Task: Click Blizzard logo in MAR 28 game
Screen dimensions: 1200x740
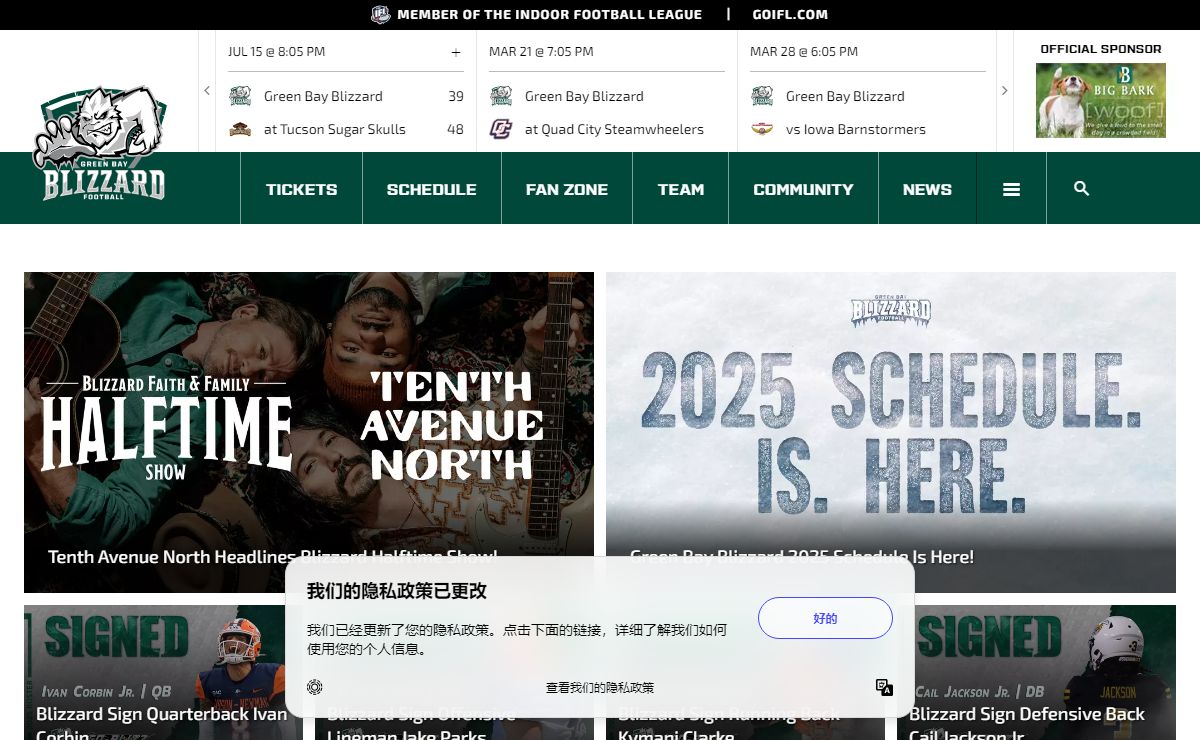Action: pos(762,96)
